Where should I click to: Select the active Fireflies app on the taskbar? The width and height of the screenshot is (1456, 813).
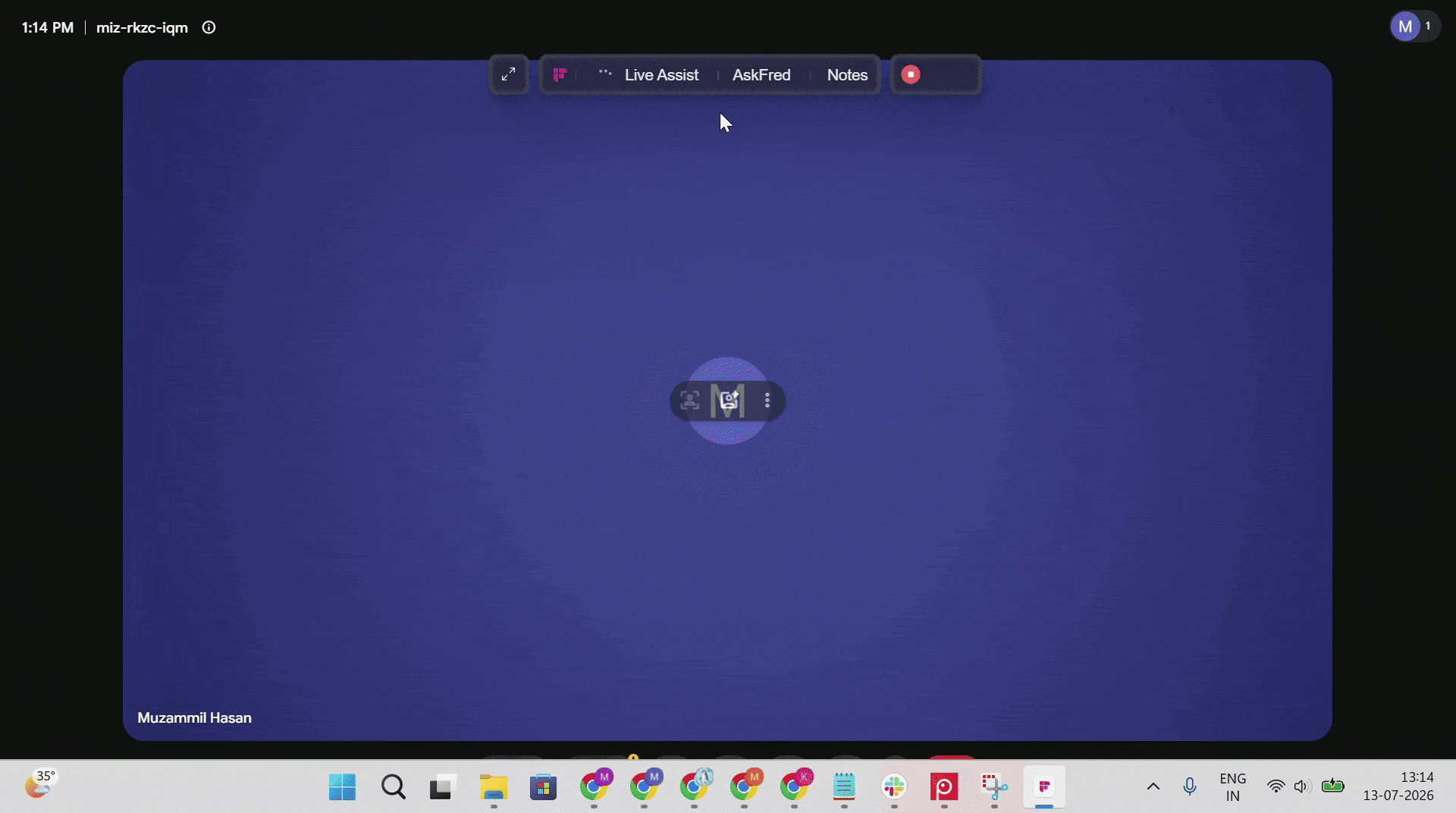point(1044,787)
